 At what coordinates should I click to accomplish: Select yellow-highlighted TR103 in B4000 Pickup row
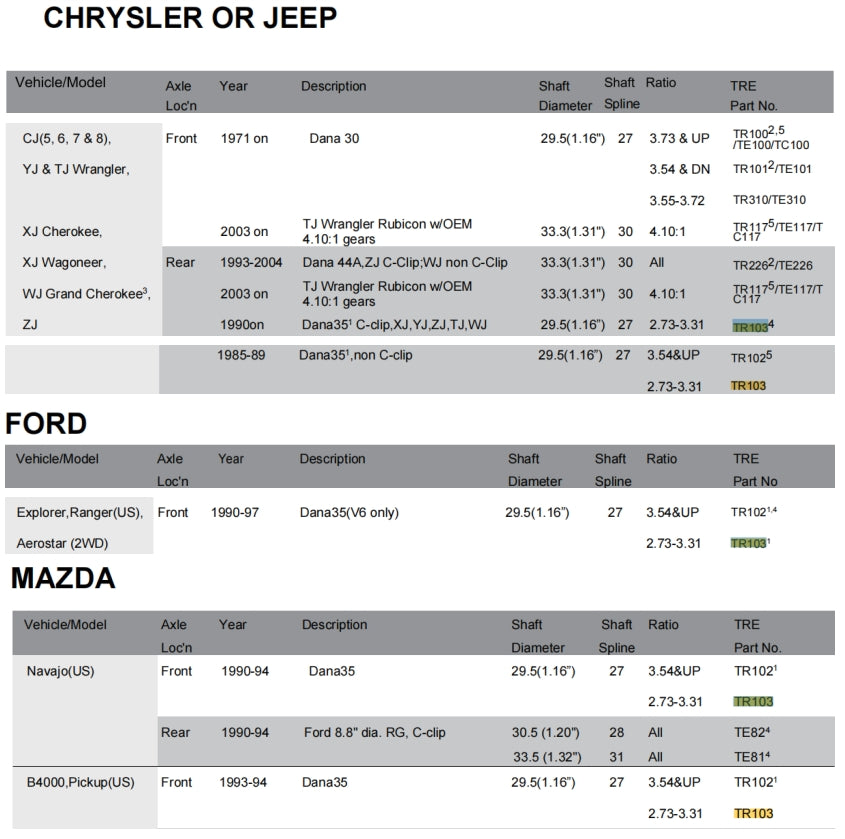pos(752,814)
